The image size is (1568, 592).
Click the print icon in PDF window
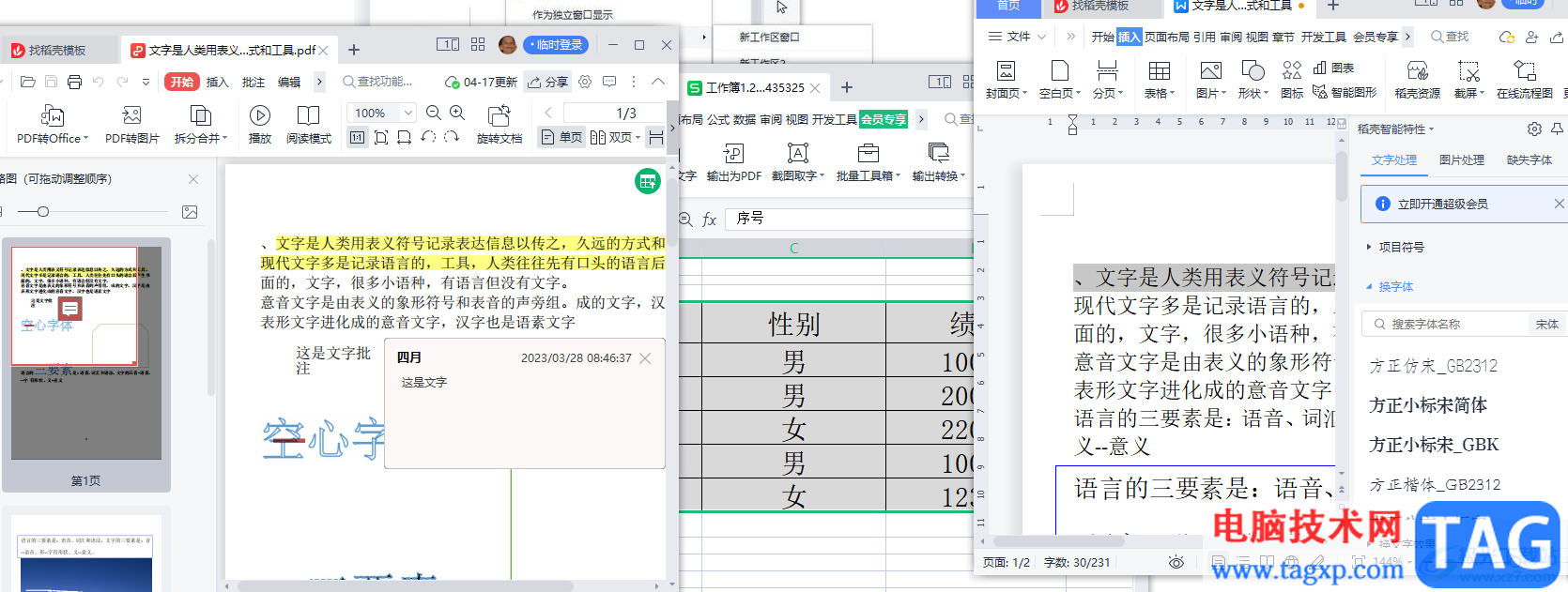click(75, 82)
